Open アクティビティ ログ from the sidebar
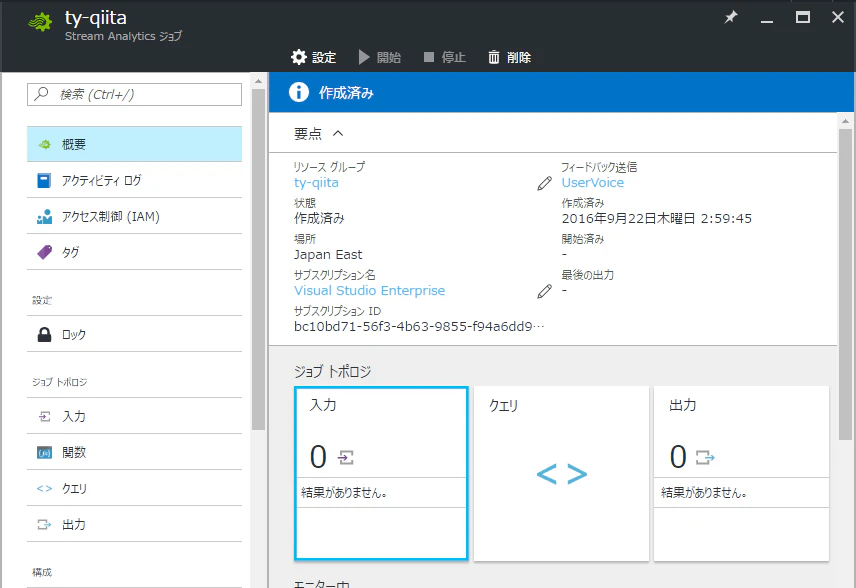Screen dimensions: 856x588 (134, 180)
